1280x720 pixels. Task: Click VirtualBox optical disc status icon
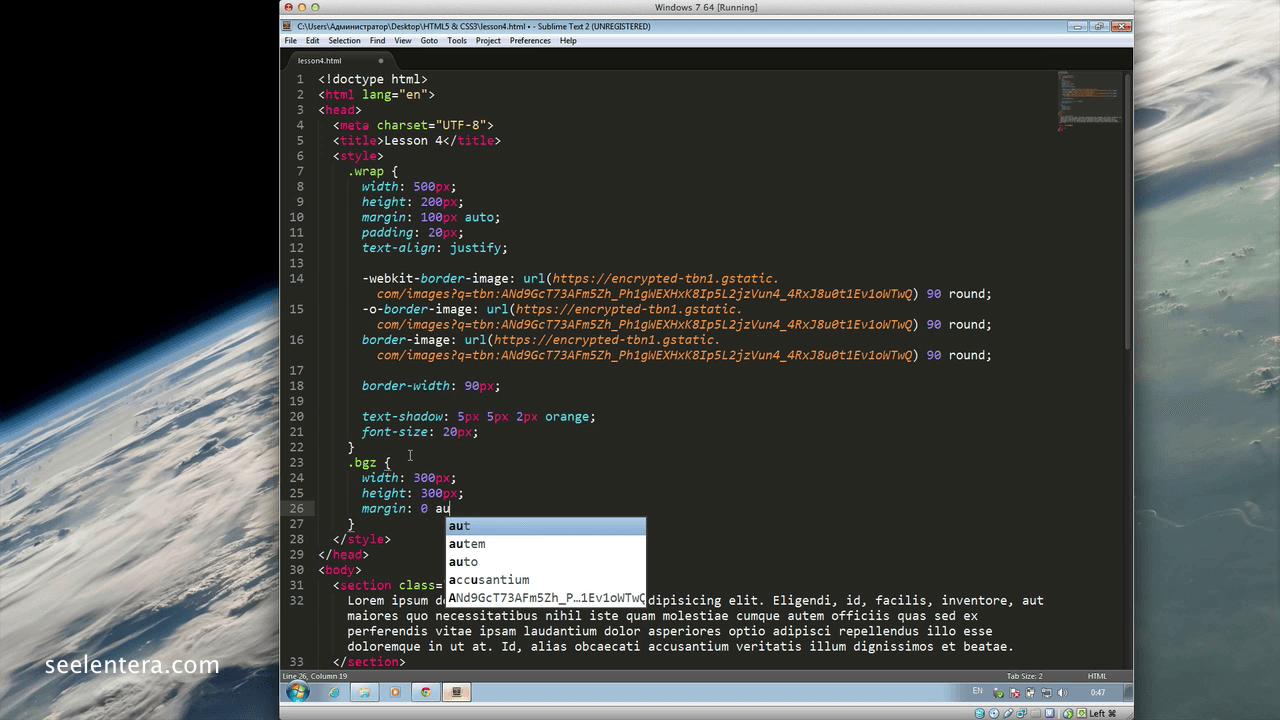tap(994, 713)
